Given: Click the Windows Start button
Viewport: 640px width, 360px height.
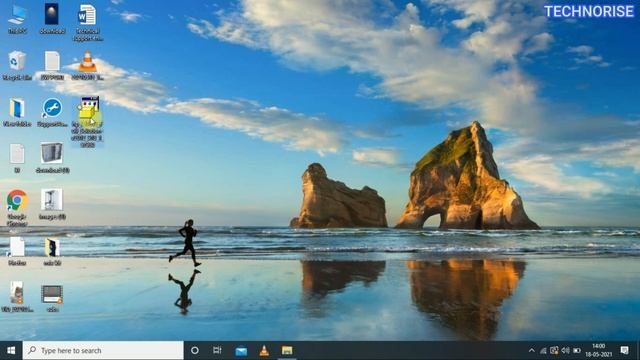Looking at the screenshot, I should [11, 351].
